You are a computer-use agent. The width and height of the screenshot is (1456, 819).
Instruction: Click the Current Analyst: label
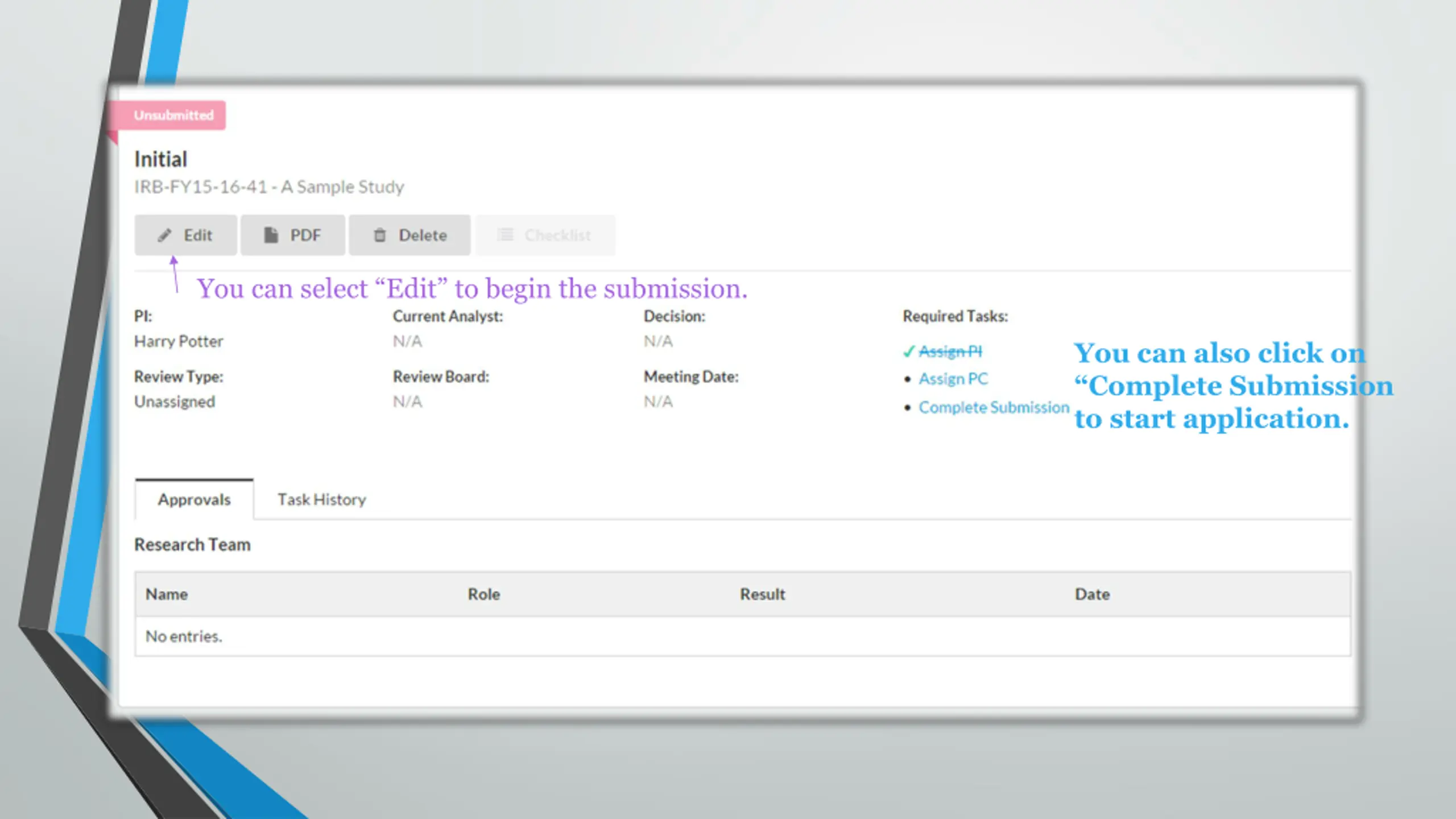coord(448,316)
